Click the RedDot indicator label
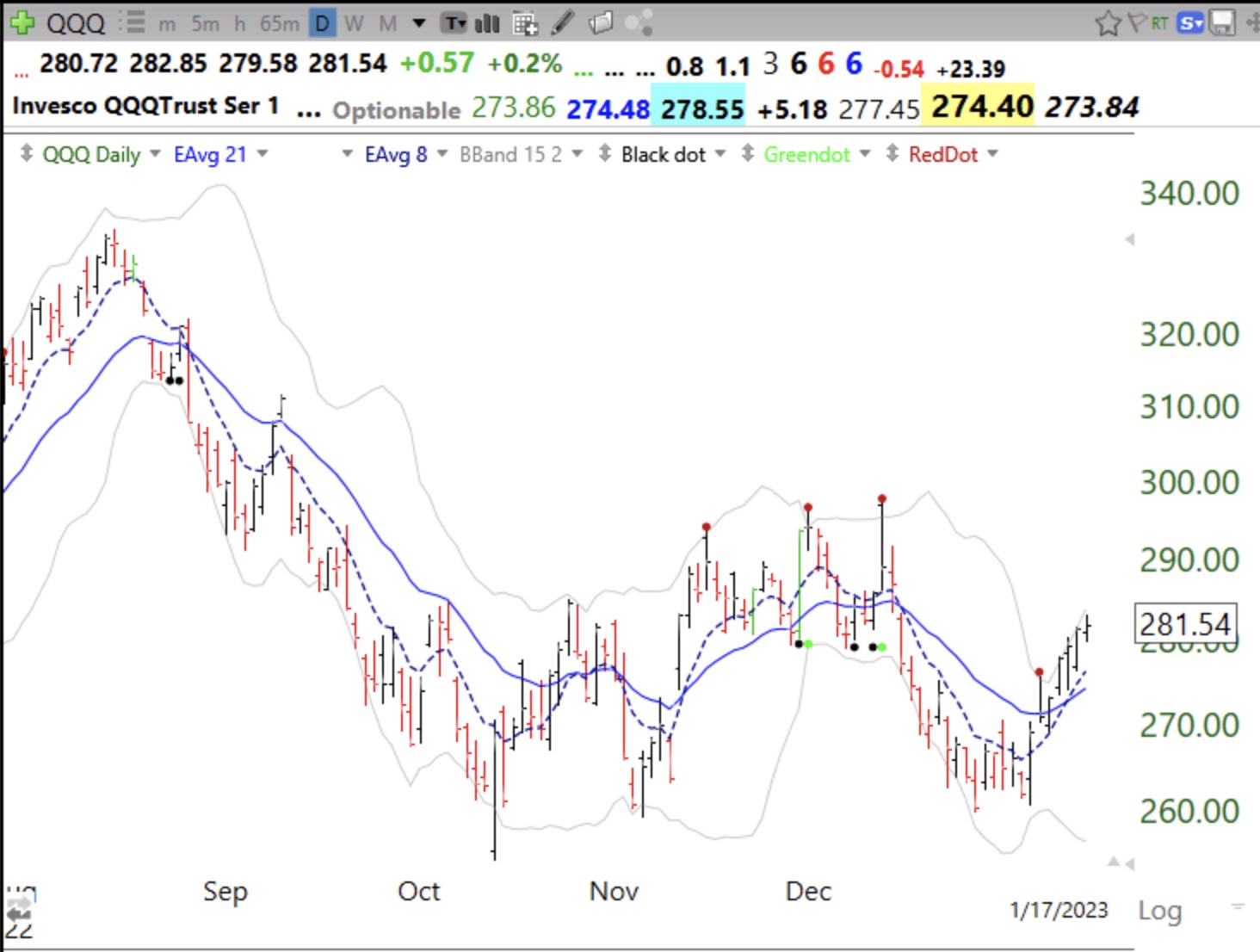Image resolution: width=1260 pixels, height=952 pixels. pos(943,155)
